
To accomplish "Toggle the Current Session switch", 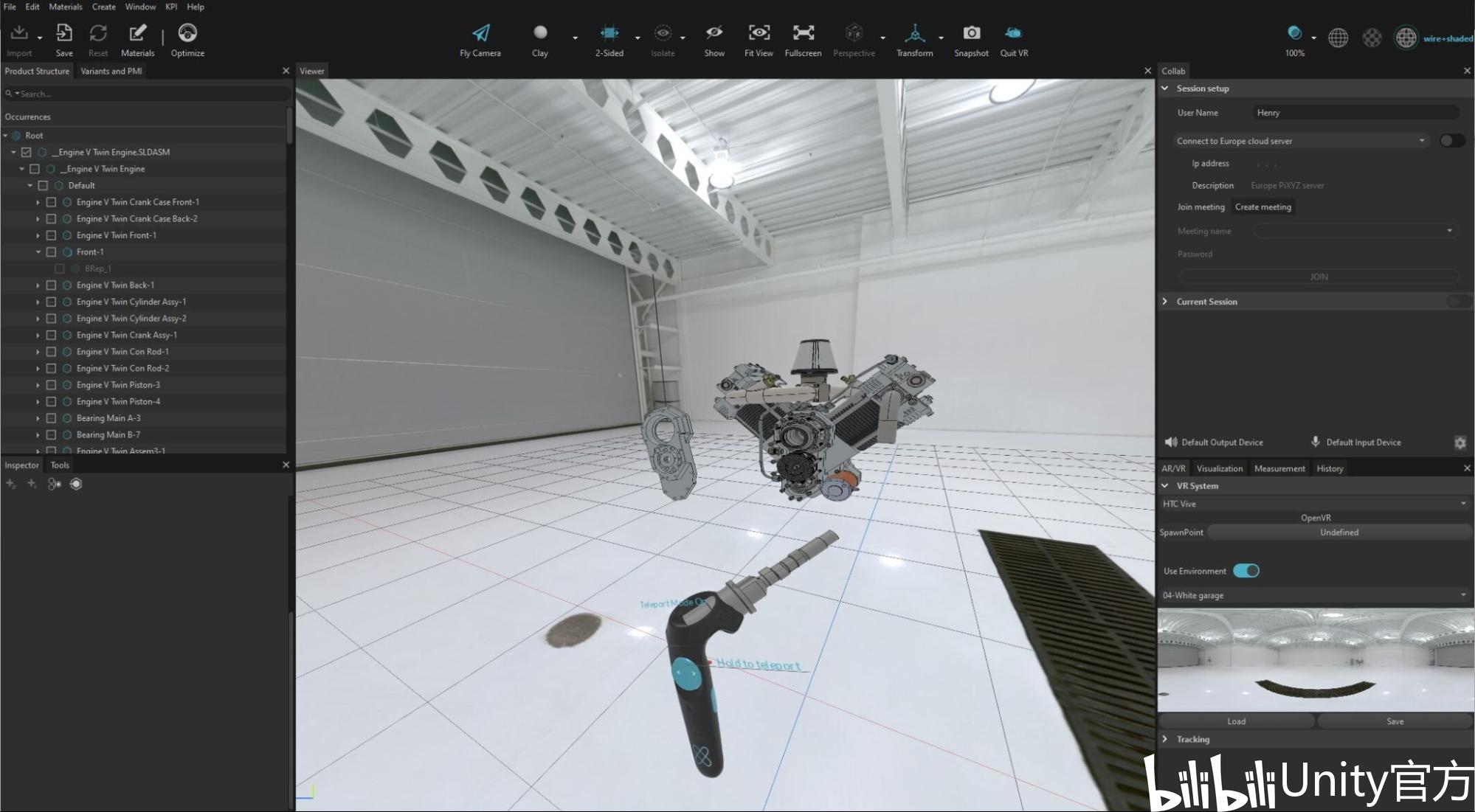I will click(1459, 302).
